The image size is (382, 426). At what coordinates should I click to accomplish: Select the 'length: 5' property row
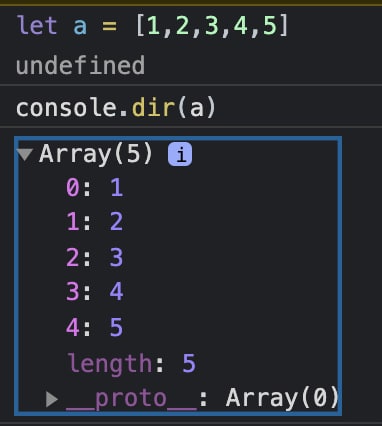click(x=131, y=364)
